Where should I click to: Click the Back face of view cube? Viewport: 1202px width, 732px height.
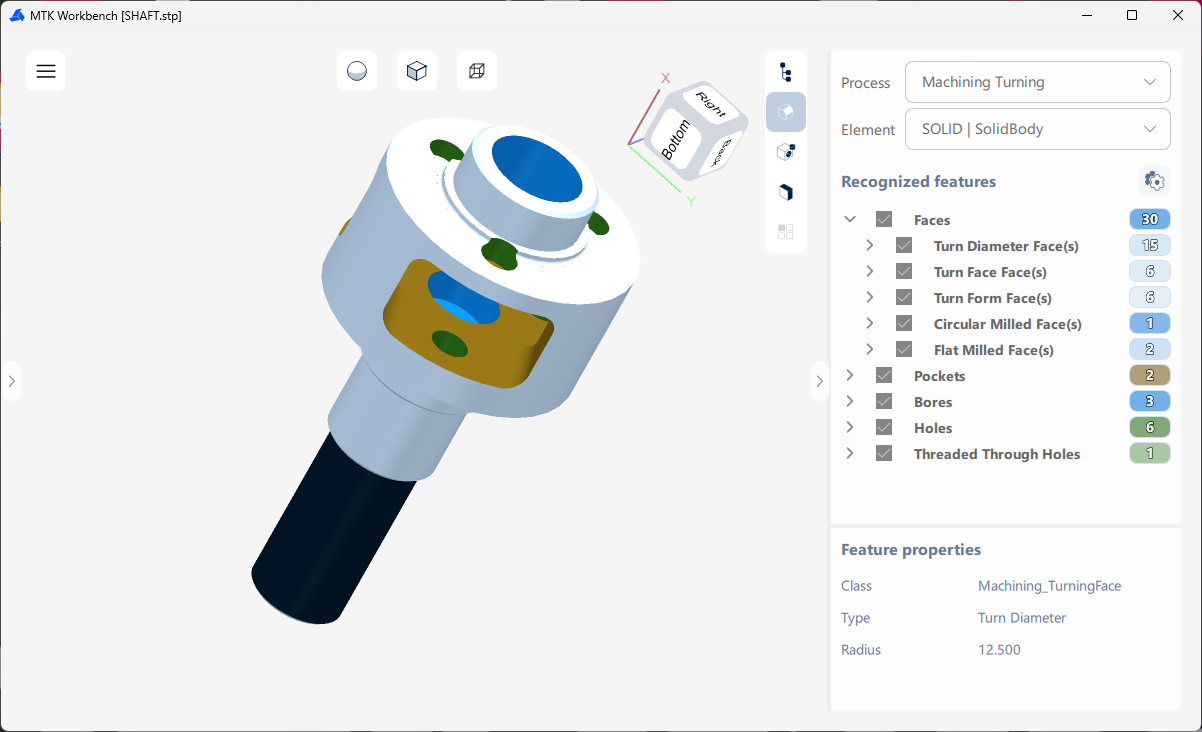point(722,151)
